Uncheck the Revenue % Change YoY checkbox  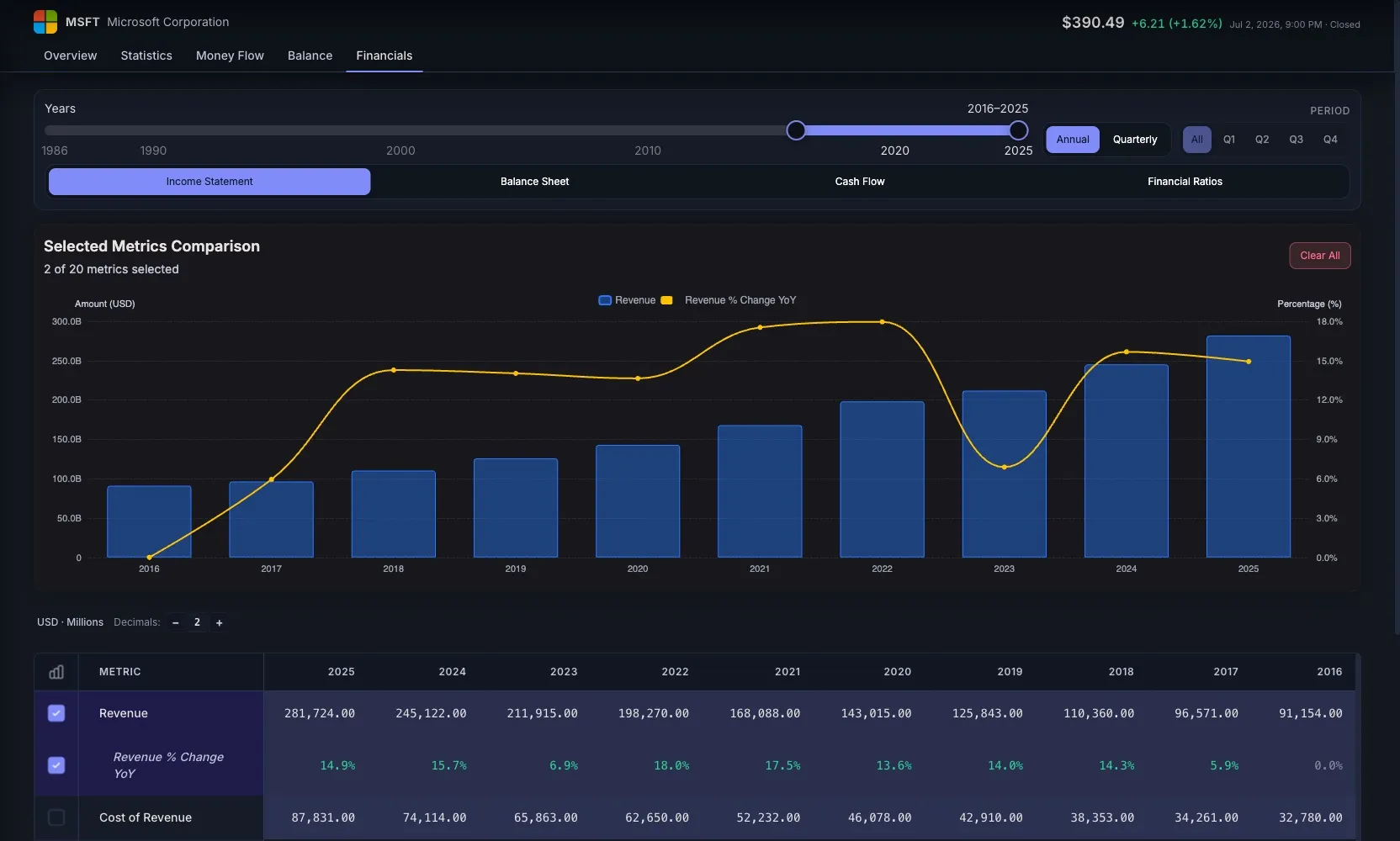click(x=56, y=765)
